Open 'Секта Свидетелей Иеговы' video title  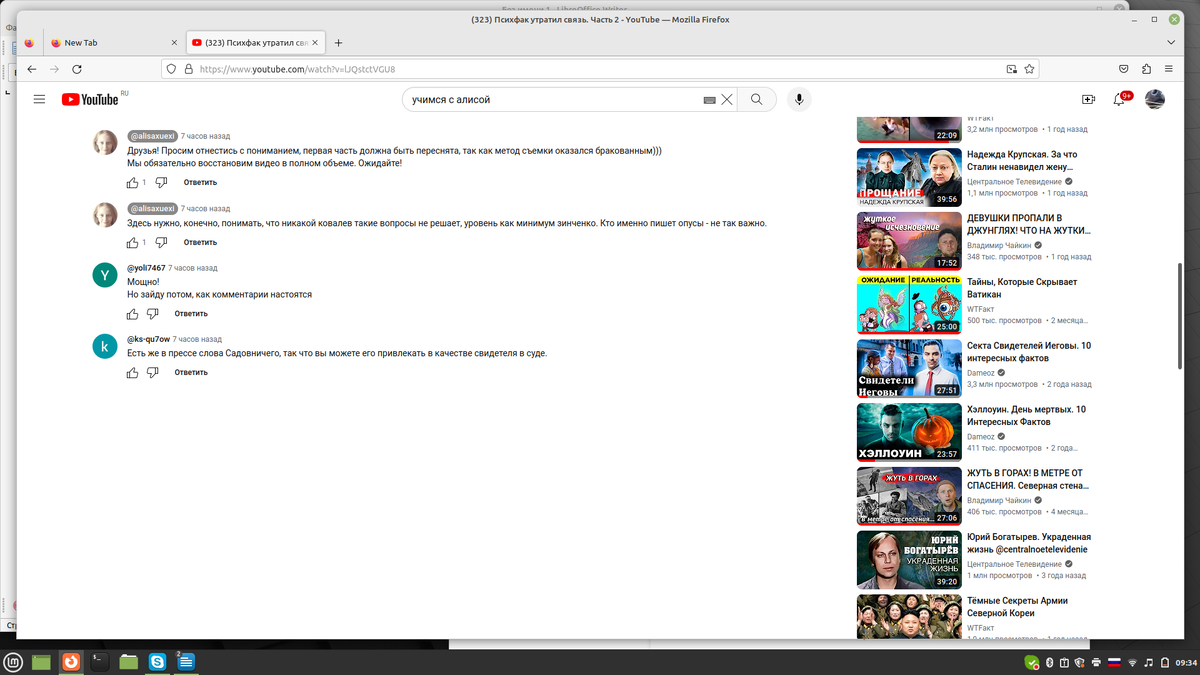1028,352
